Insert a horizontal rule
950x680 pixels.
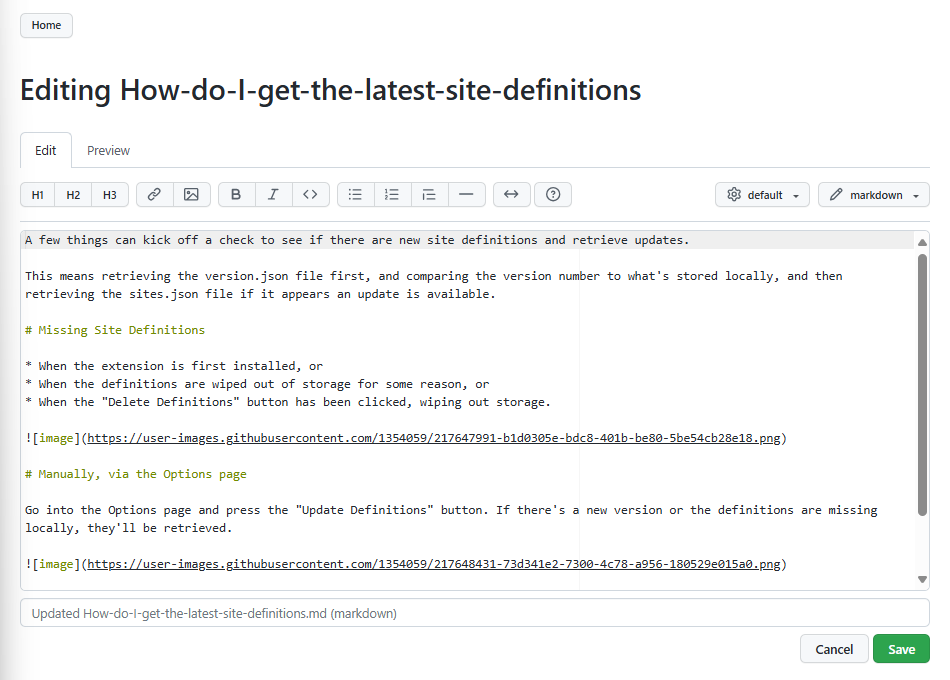coord(466,195)
